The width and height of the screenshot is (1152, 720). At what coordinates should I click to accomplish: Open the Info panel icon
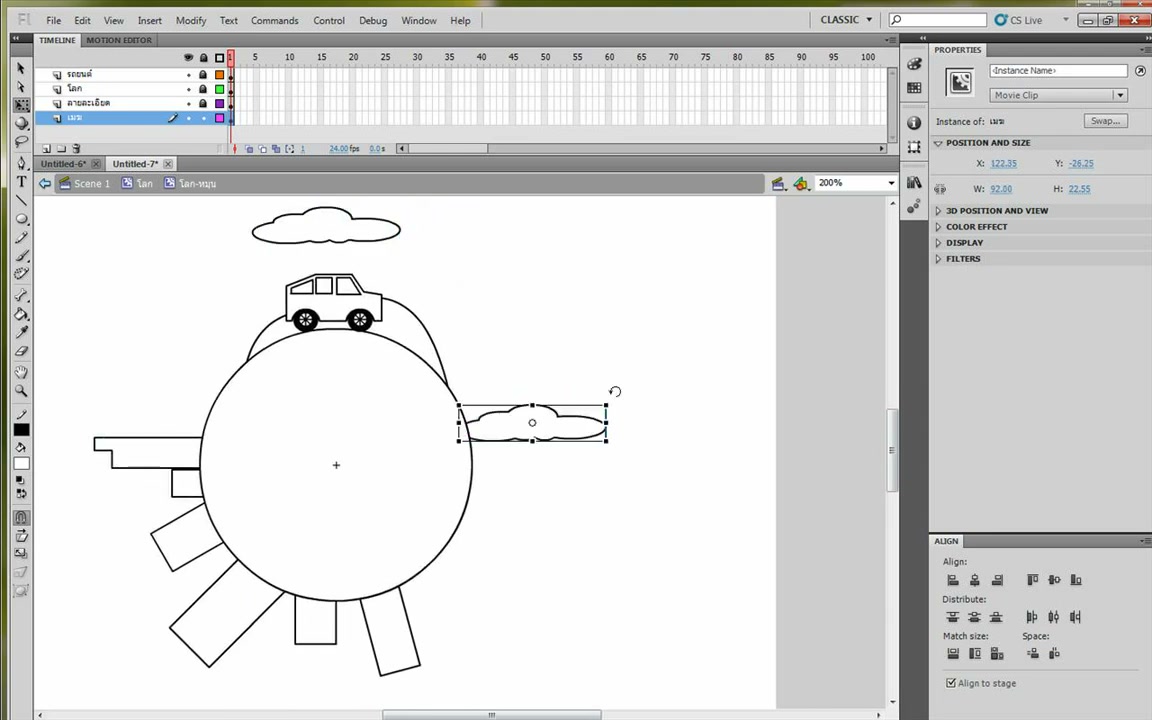click(x=914, y=123)
